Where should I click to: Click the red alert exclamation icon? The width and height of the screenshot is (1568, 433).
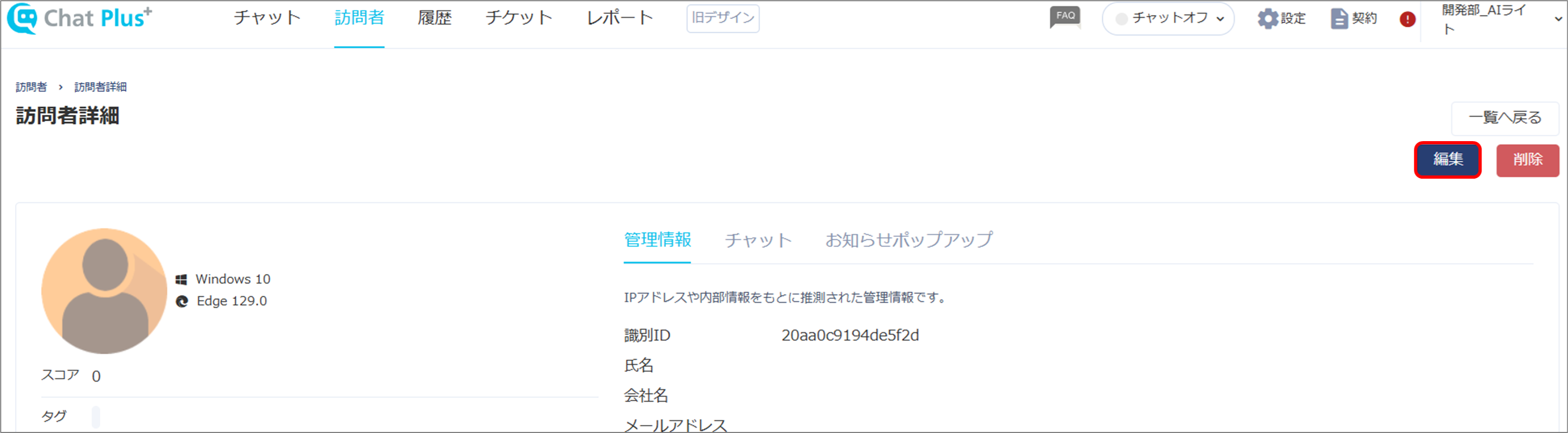(x=1407, y=19)
